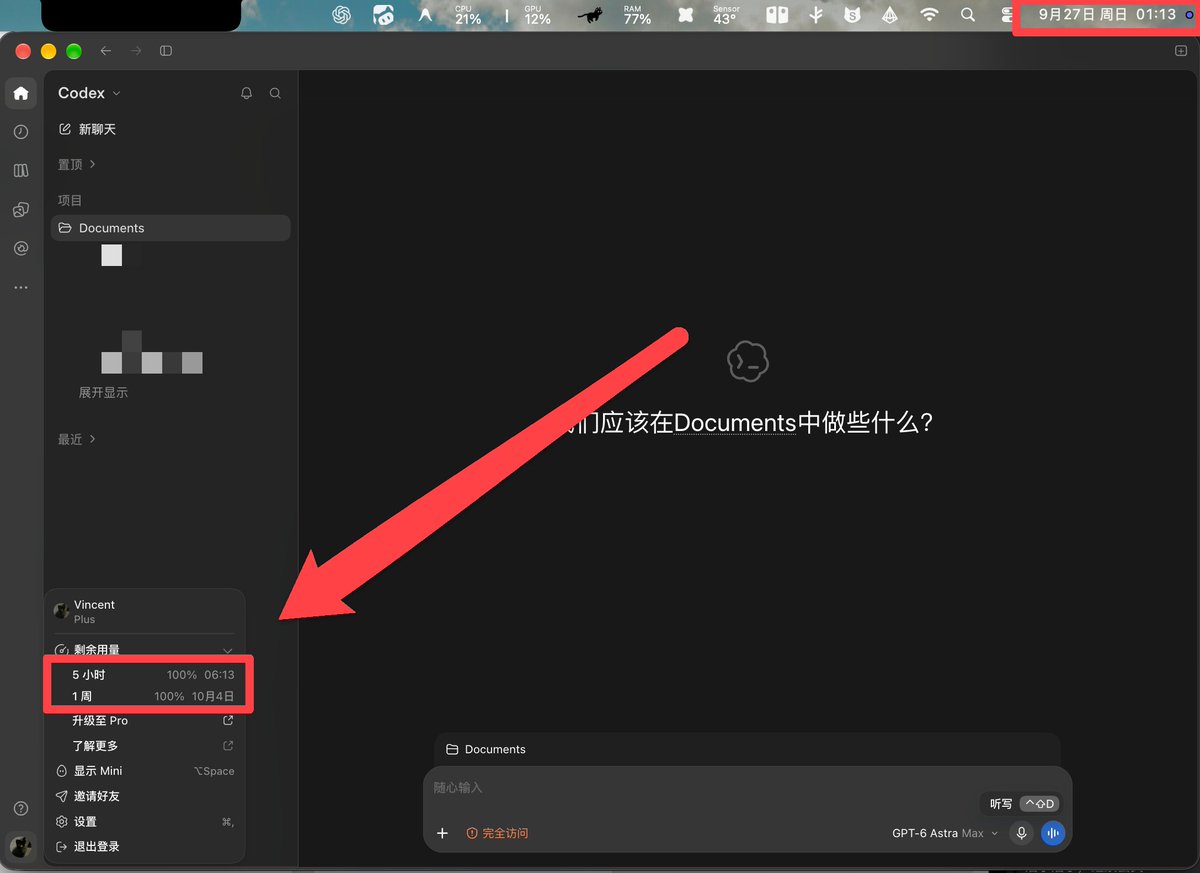This screenshot has height=873, width=1200.
Task: Open the clock history icon in left rail
Action: (21, 132)
